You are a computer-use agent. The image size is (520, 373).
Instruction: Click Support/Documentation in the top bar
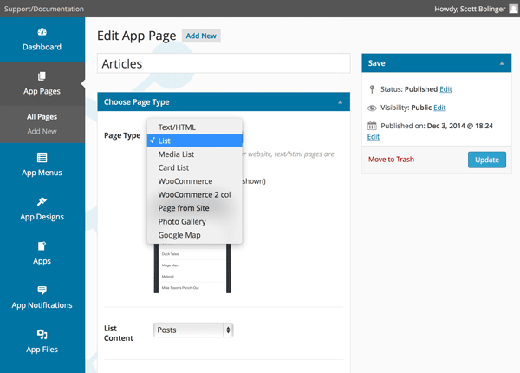point(44,9)
